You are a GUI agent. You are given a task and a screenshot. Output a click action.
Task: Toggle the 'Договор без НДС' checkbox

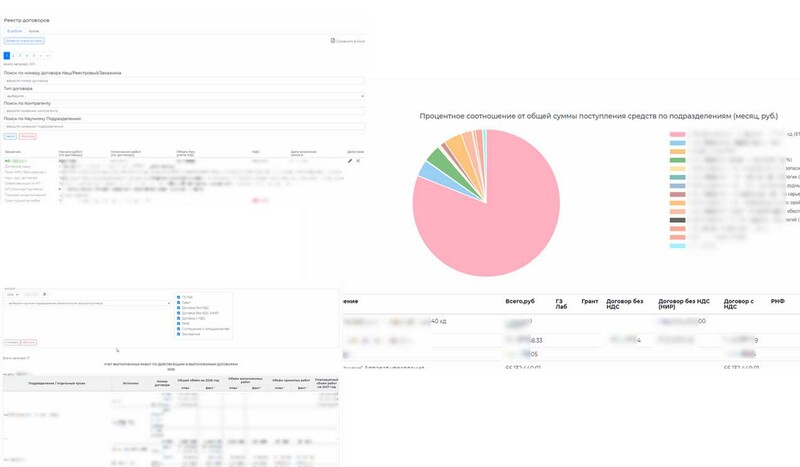(x=179, y=308)
